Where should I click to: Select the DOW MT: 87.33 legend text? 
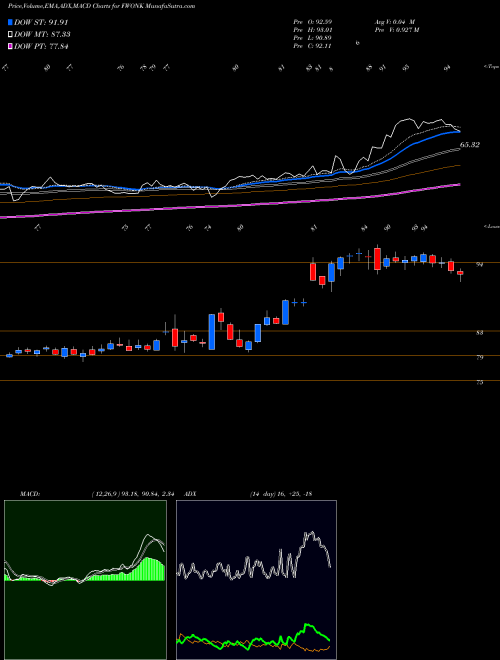[42, 35]
